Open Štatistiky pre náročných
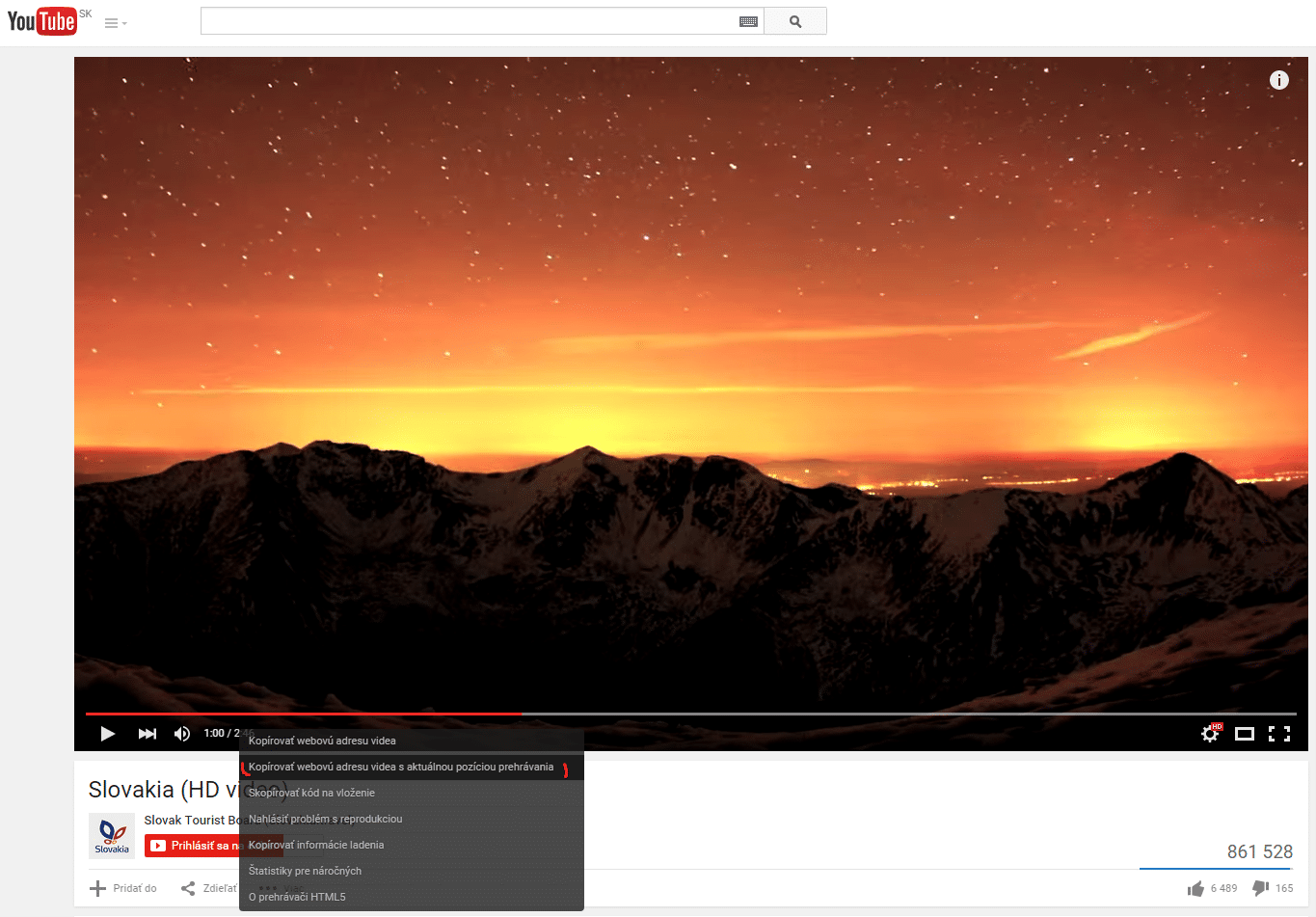The height and width of the screenshot is (917, 1316). click(412, 871)
